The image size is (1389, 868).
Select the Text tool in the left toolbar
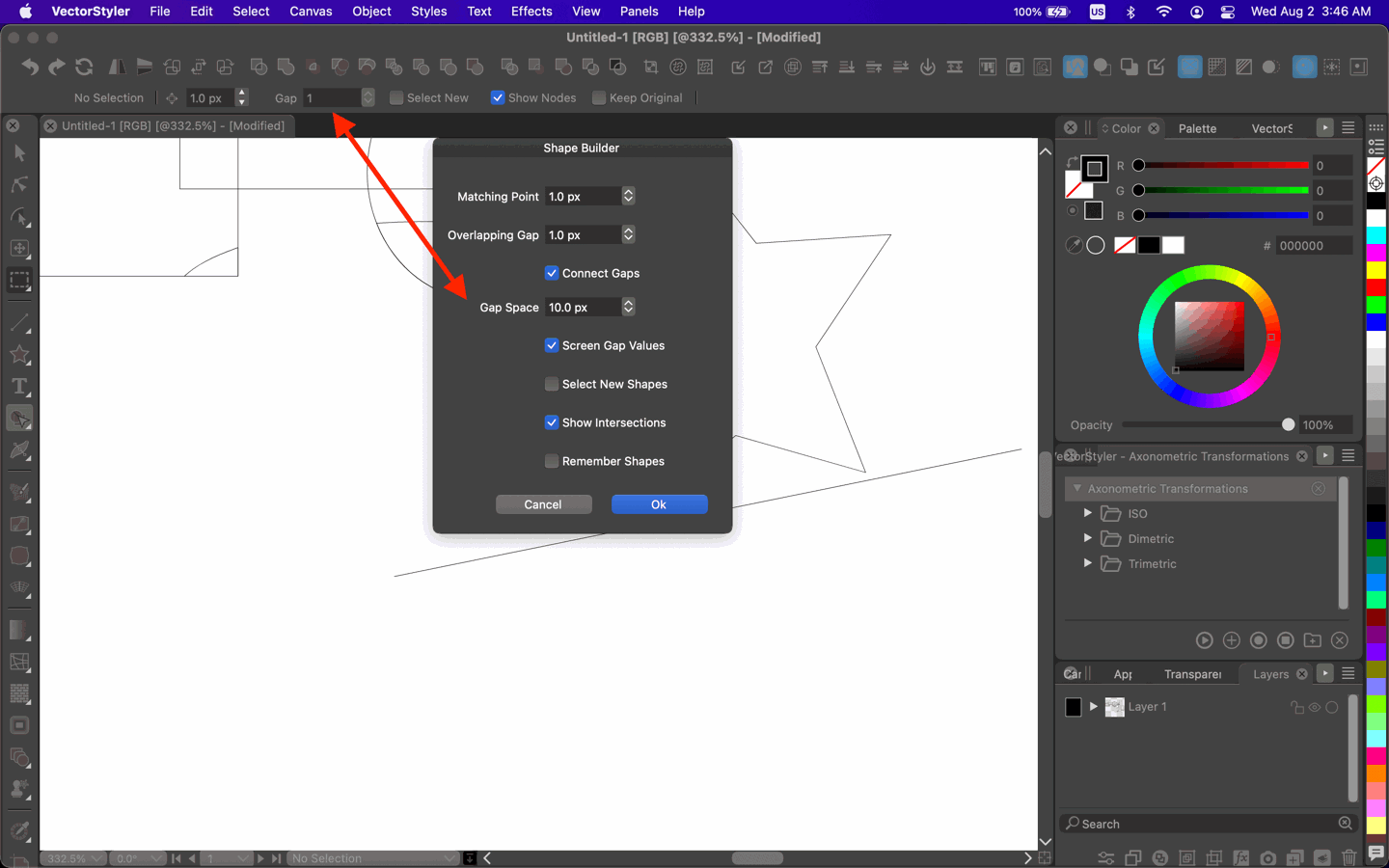coord(19,387)
